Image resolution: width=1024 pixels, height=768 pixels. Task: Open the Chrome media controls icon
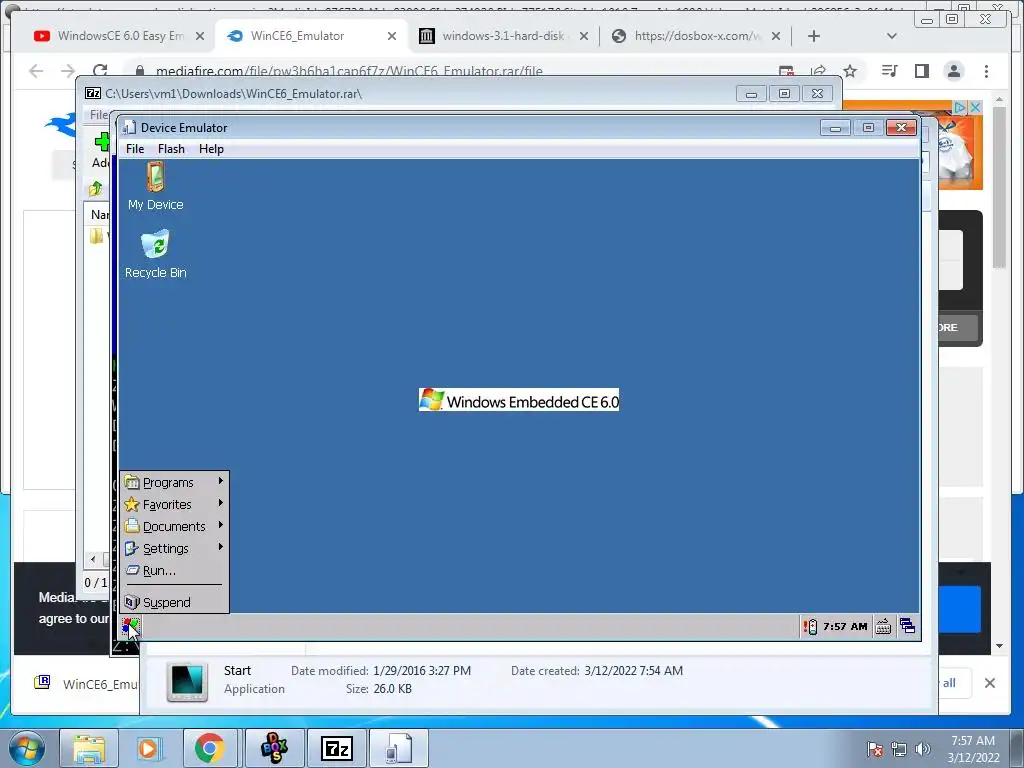(889, 71)
